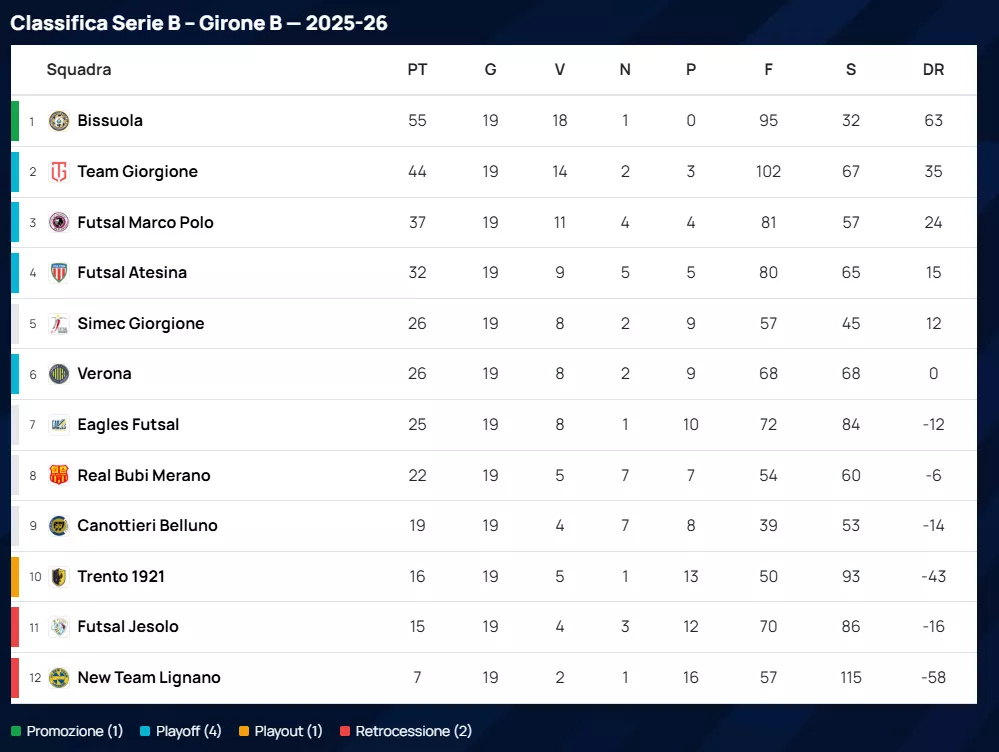Click the green Promozione legend swatch
Image resolution: width=999 pixels, height=752 pixels.
16,731
